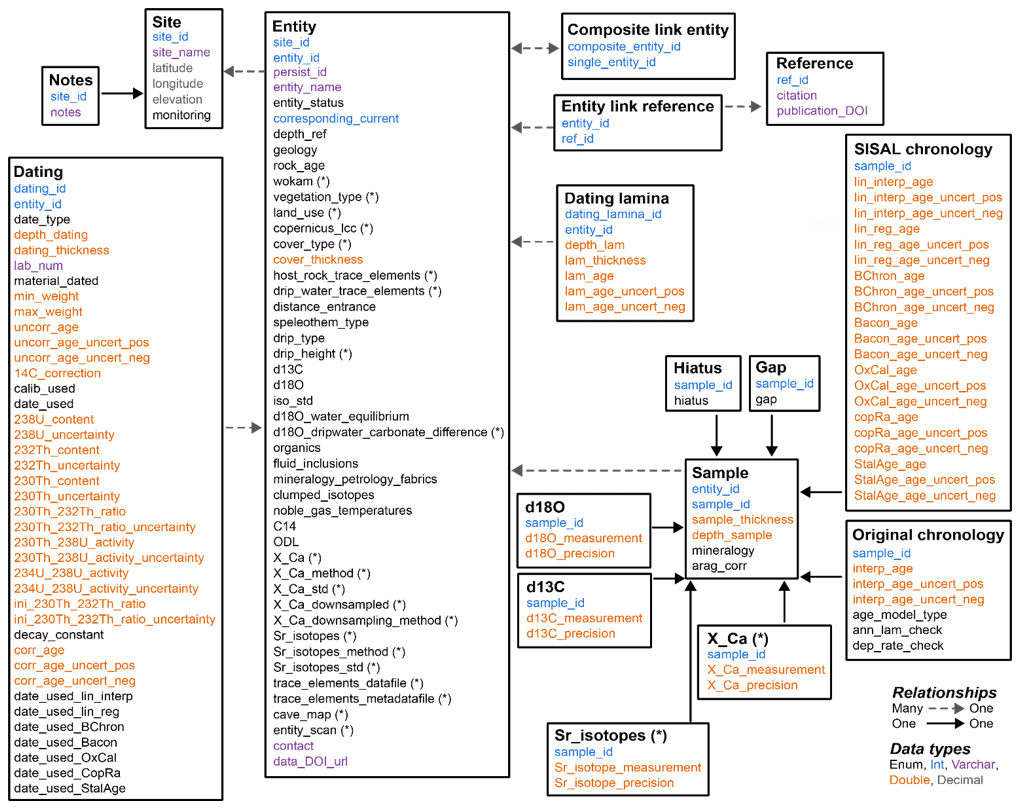Click the Sr_isotopes (*) table heading
Screen dimensions: 1021x810
(610, 735)
